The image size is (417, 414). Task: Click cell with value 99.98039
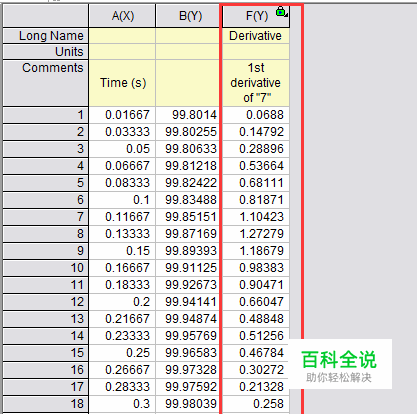click(189, 404)
